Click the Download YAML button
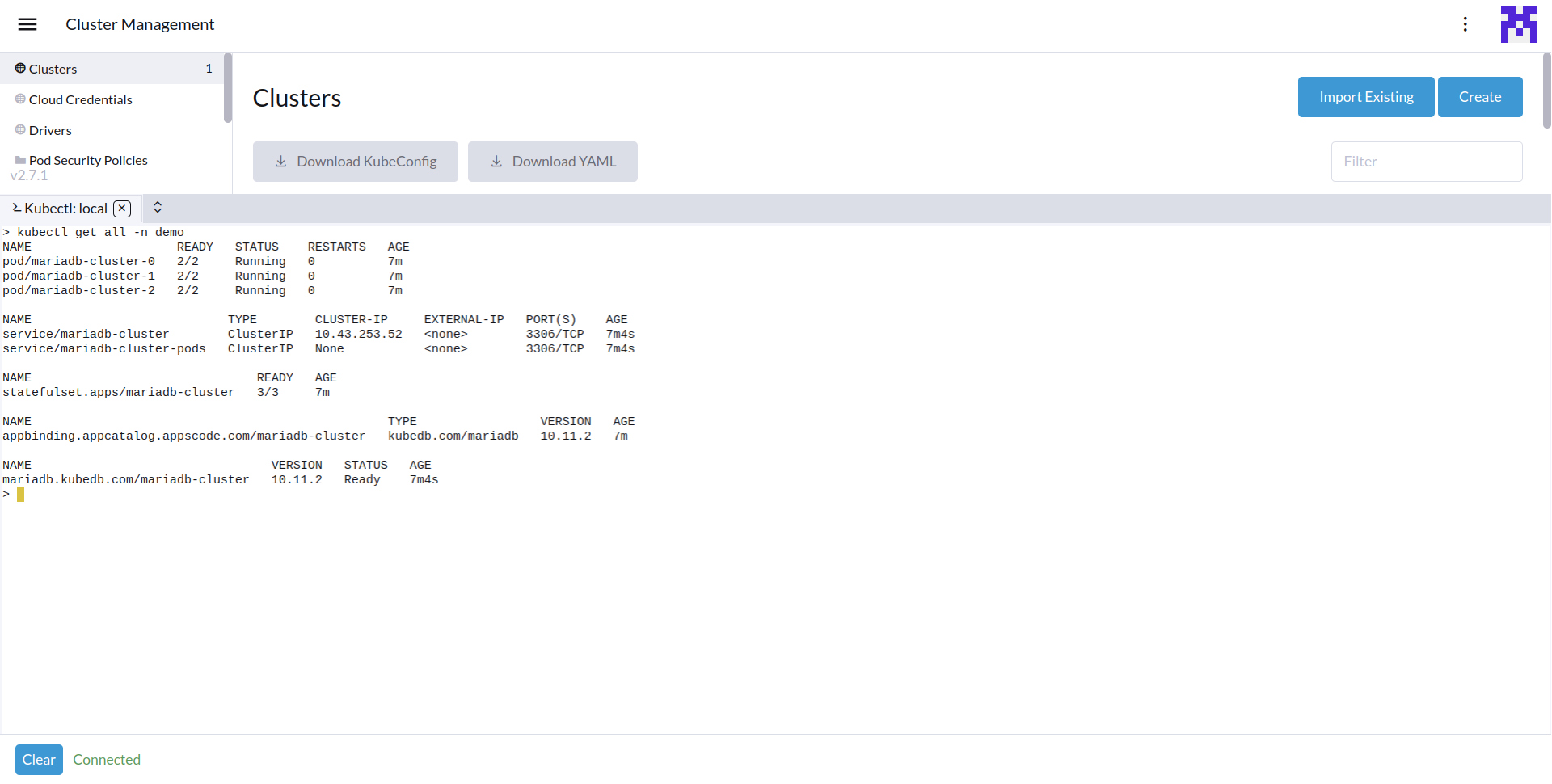Viewport: 1552px width, 784px height. point(553,162)
